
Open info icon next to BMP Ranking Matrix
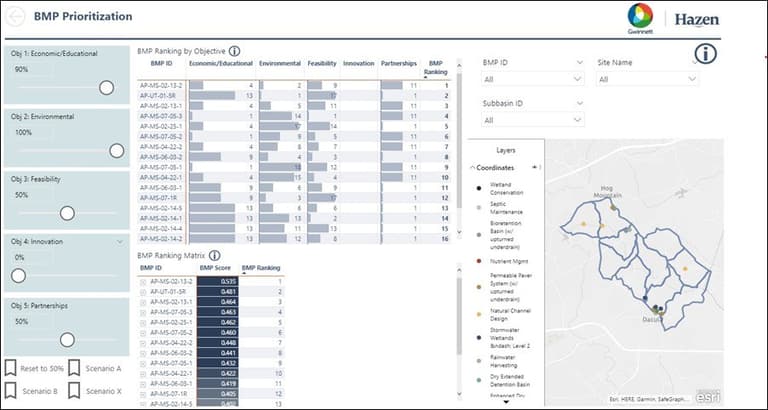[214, 255]
